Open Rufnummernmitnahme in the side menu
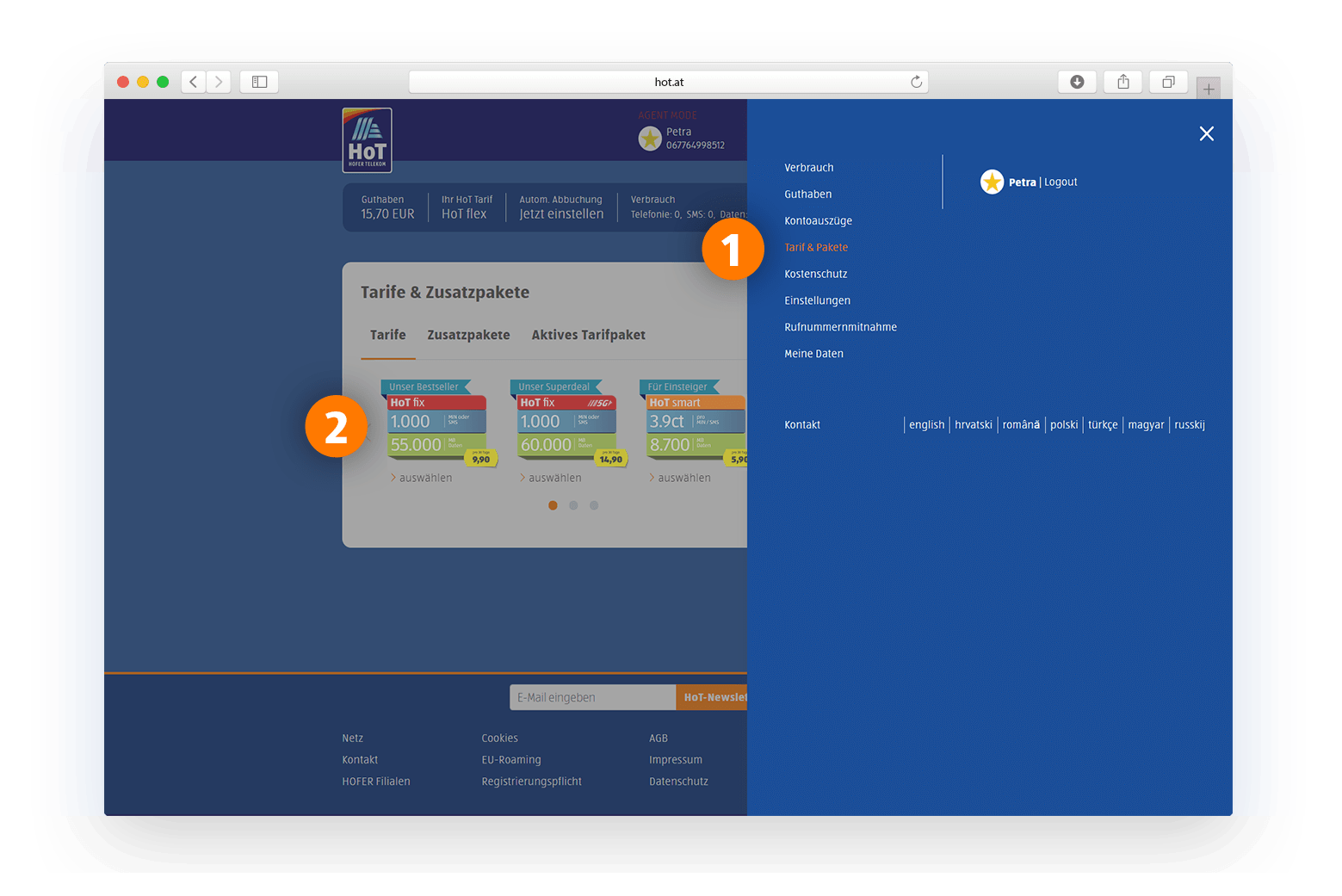 (841, 327)
